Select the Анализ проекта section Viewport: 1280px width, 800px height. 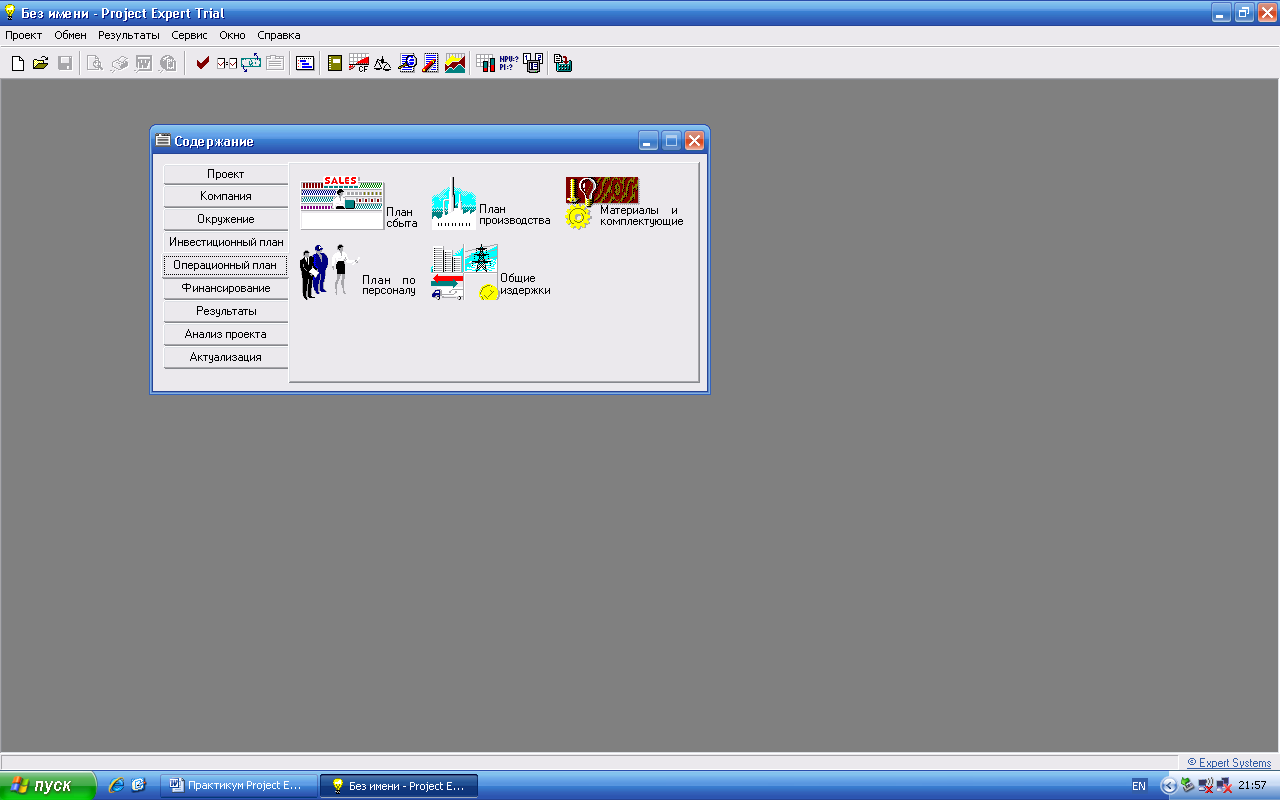[226, 334]
